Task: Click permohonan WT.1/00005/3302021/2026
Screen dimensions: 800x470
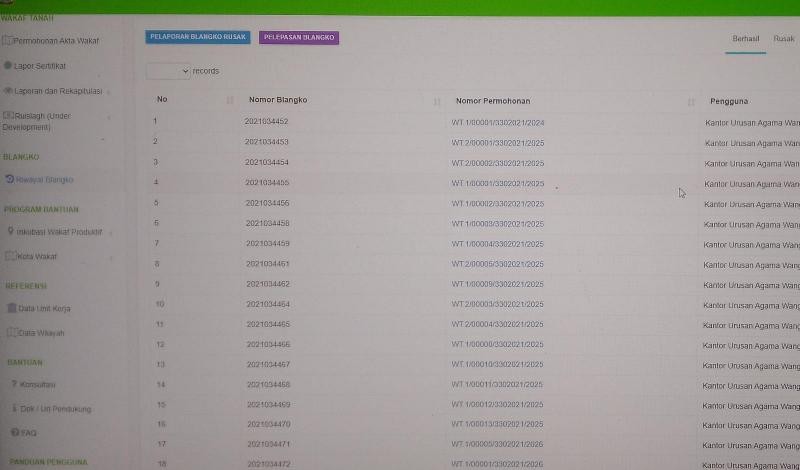Action: tap(497, 444)
